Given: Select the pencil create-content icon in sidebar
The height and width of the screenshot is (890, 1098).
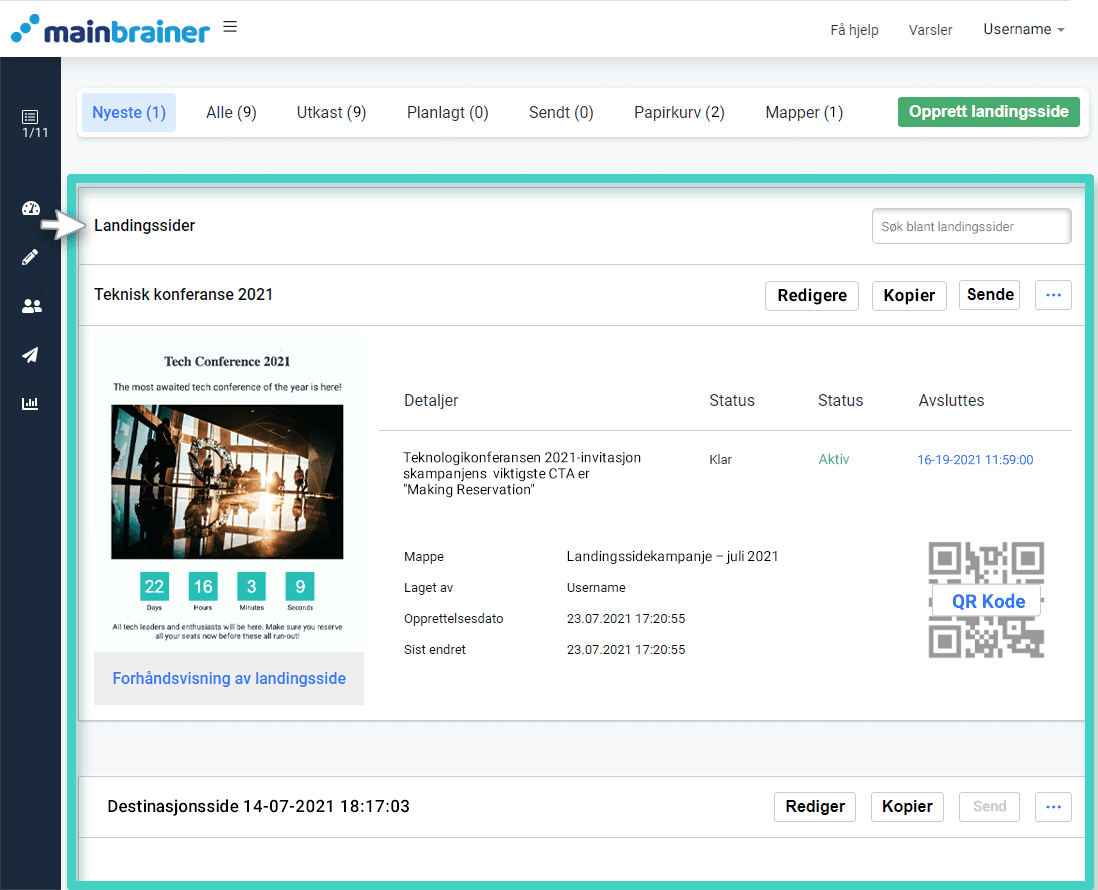Looking at the screenshot, I should (30, 257).
